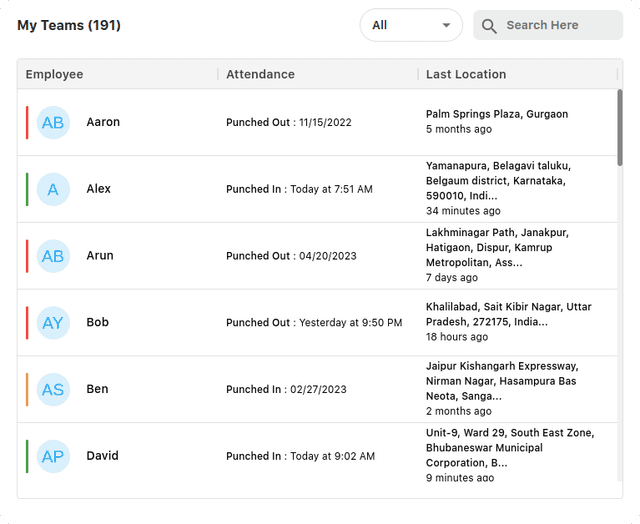Open the All filter dropdown
640x524 pixels.
click(410, 25)
